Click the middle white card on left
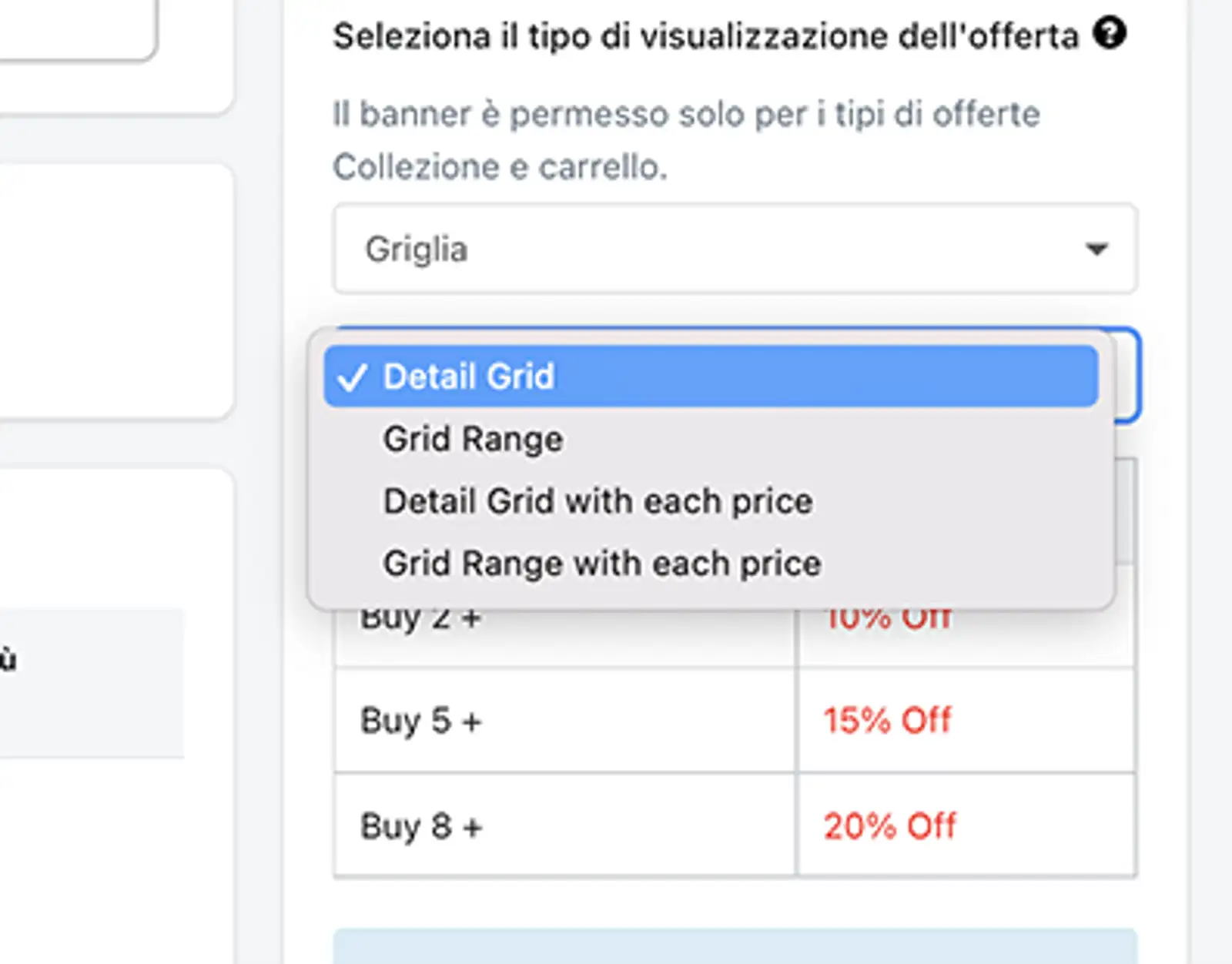 pyautogui.click(x=115, y=291)
